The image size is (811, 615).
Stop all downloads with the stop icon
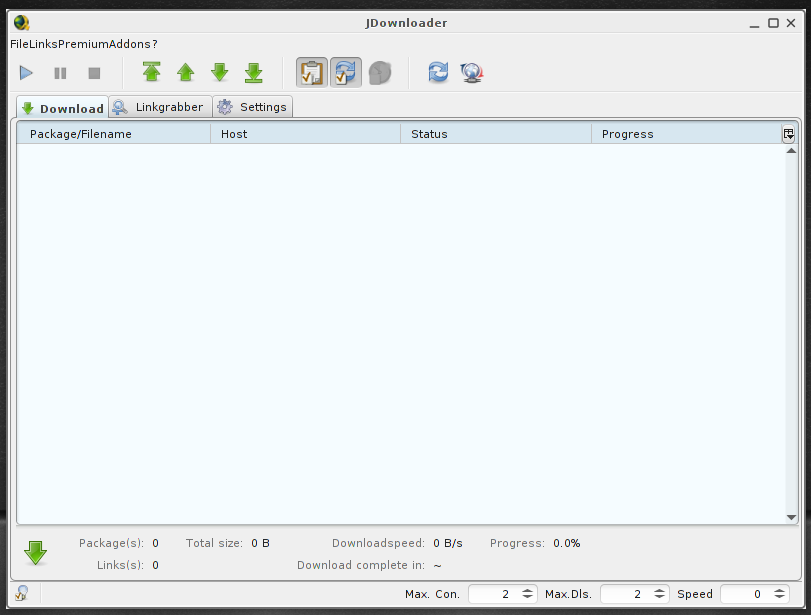(x=94, y=73)
